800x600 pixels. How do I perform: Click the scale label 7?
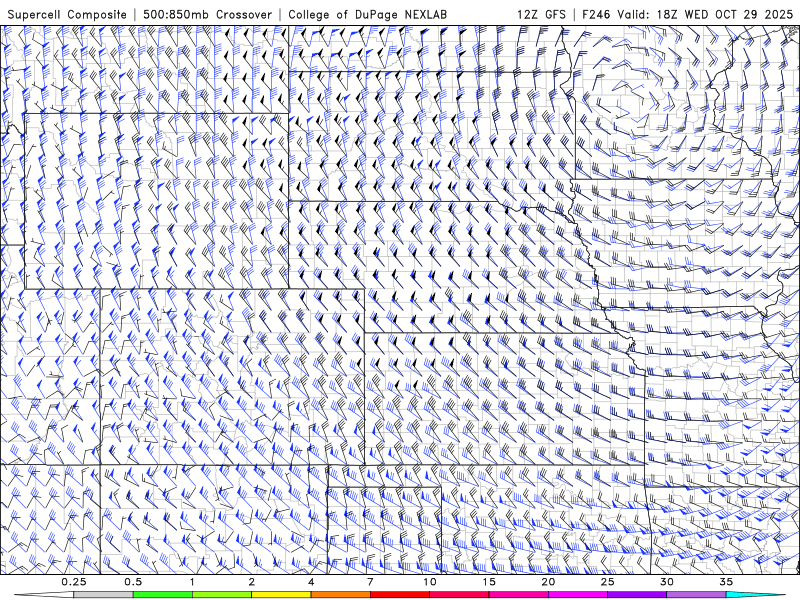click(x=370, y=582)
